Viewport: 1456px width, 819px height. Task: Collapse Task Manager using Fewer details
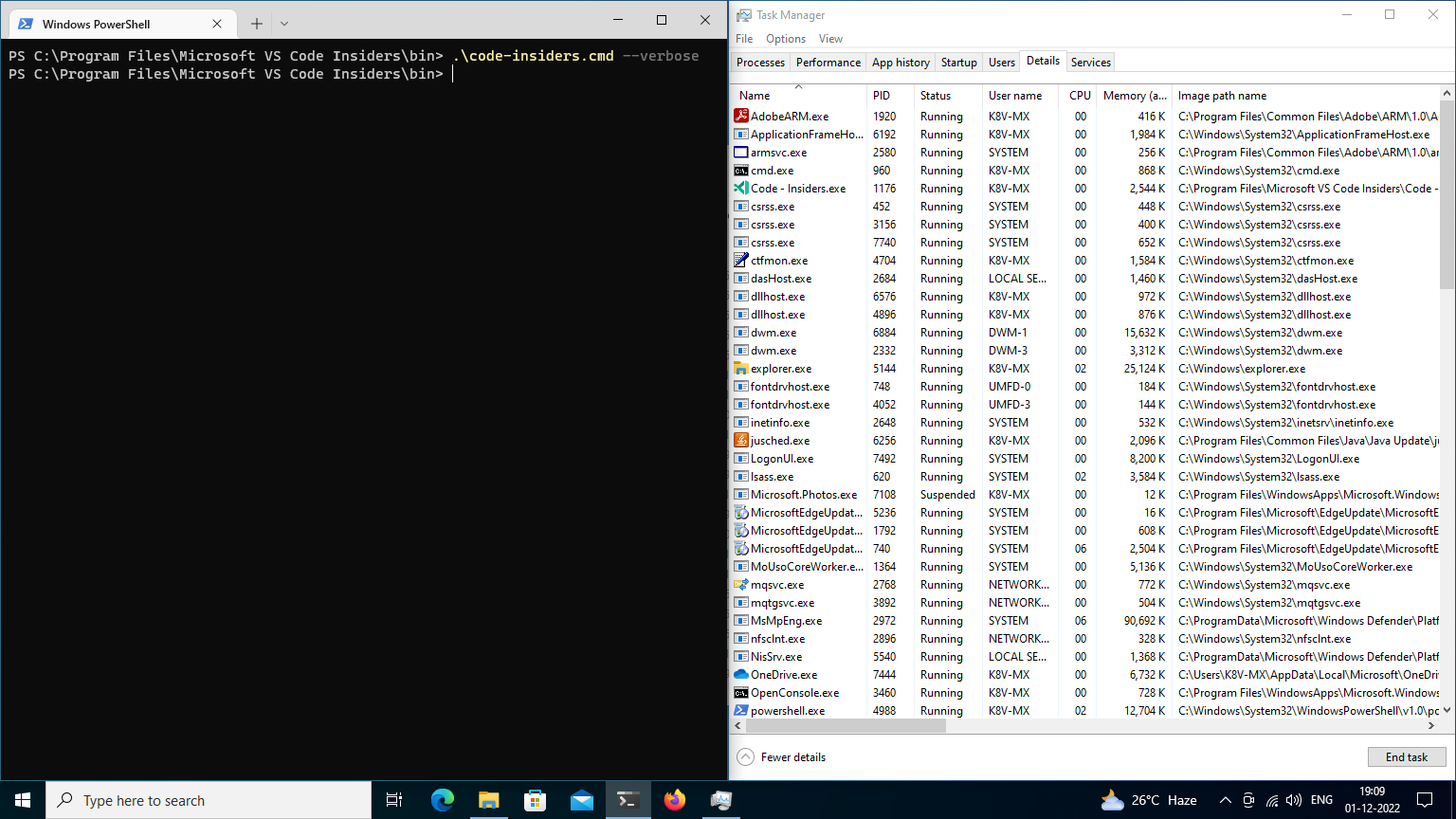click(x=792, y=756)
